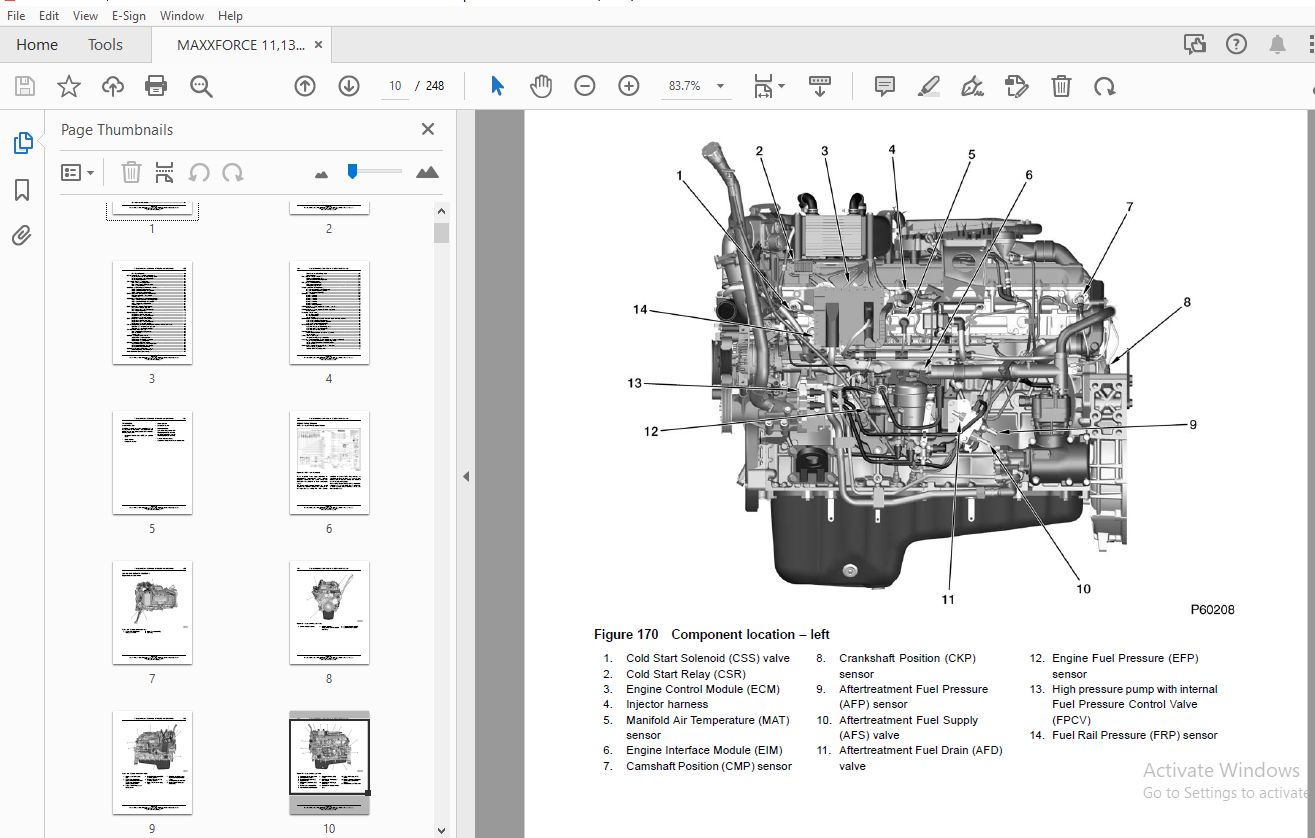Click the Figure 170 caption text
This screenshot has height=838, width=1315.
point(712,634)
